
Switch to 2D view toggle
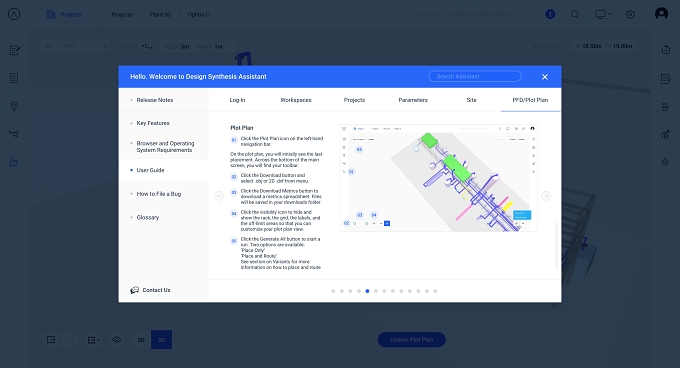[x=141, y=340]
